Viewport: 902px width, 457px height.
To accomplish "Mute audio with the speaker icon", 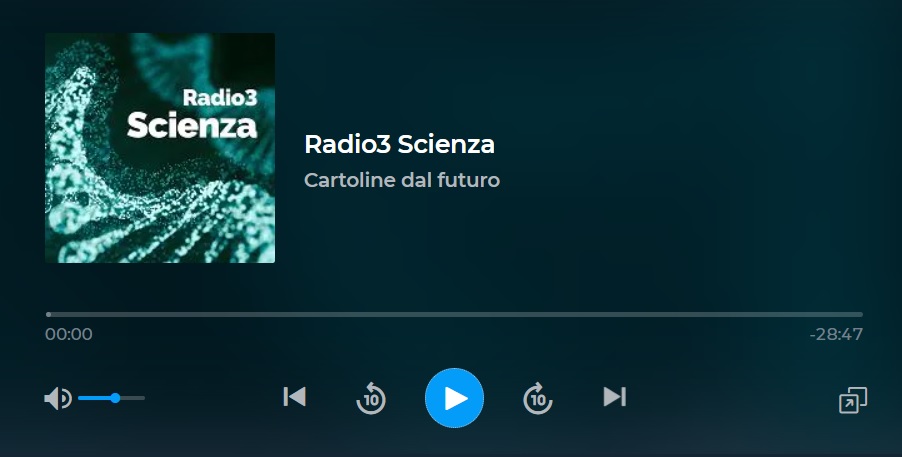I will pyautogui.click(x=58, y=398).
